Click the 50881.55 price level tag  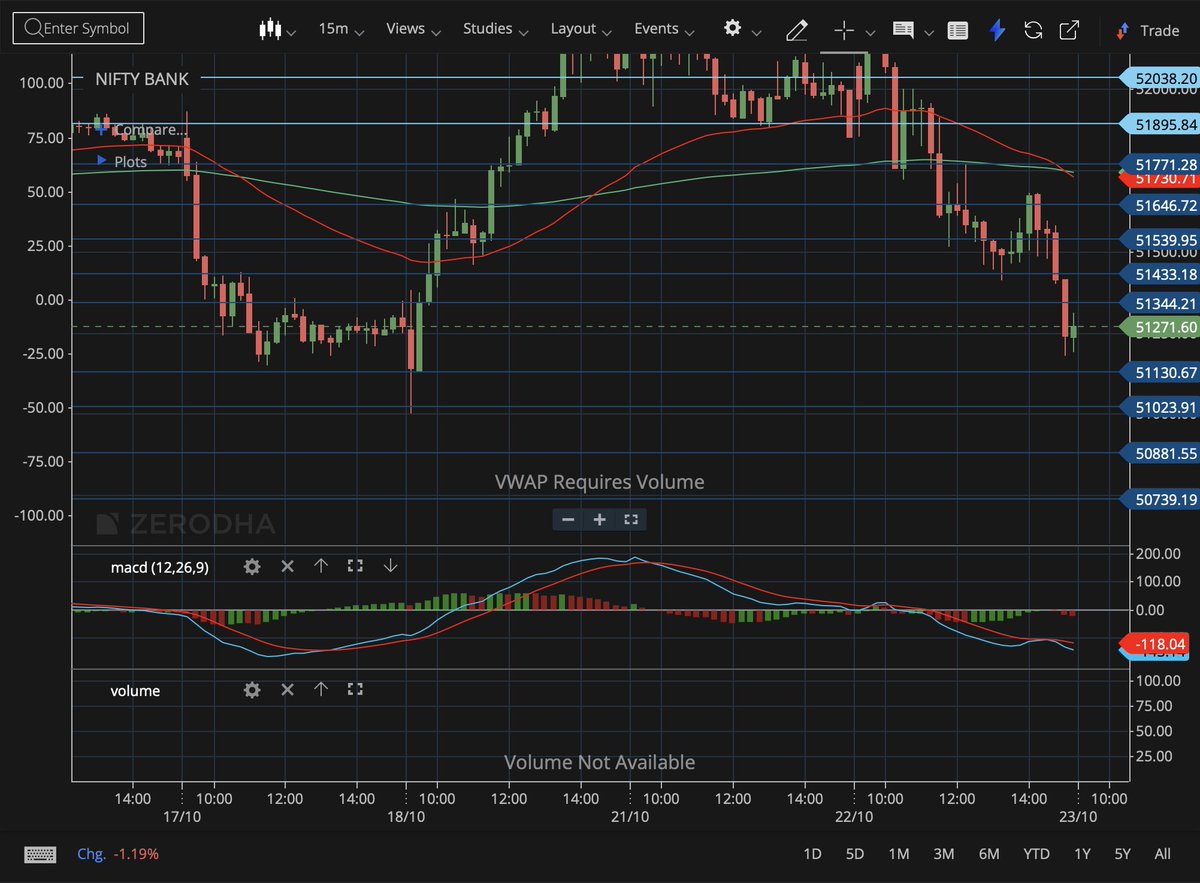[x=1160, y=453]
